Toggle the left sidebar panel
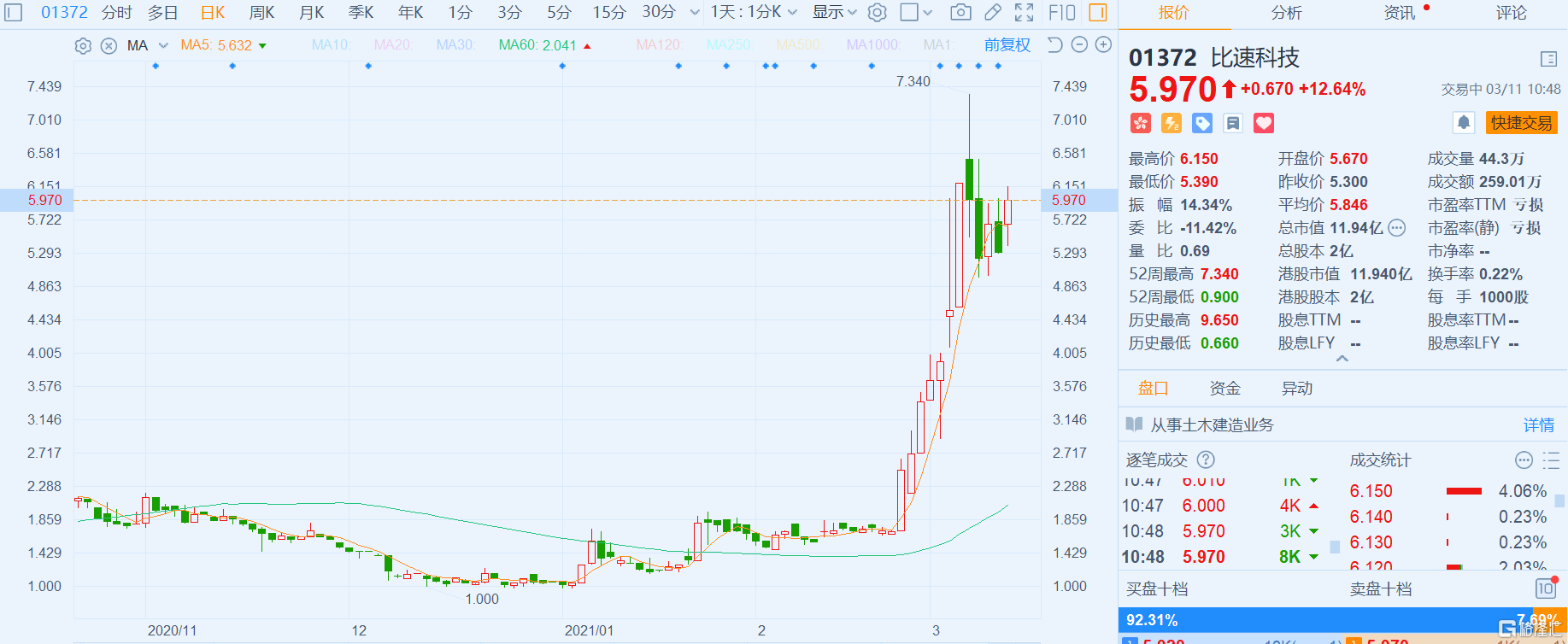 (14, 12)
